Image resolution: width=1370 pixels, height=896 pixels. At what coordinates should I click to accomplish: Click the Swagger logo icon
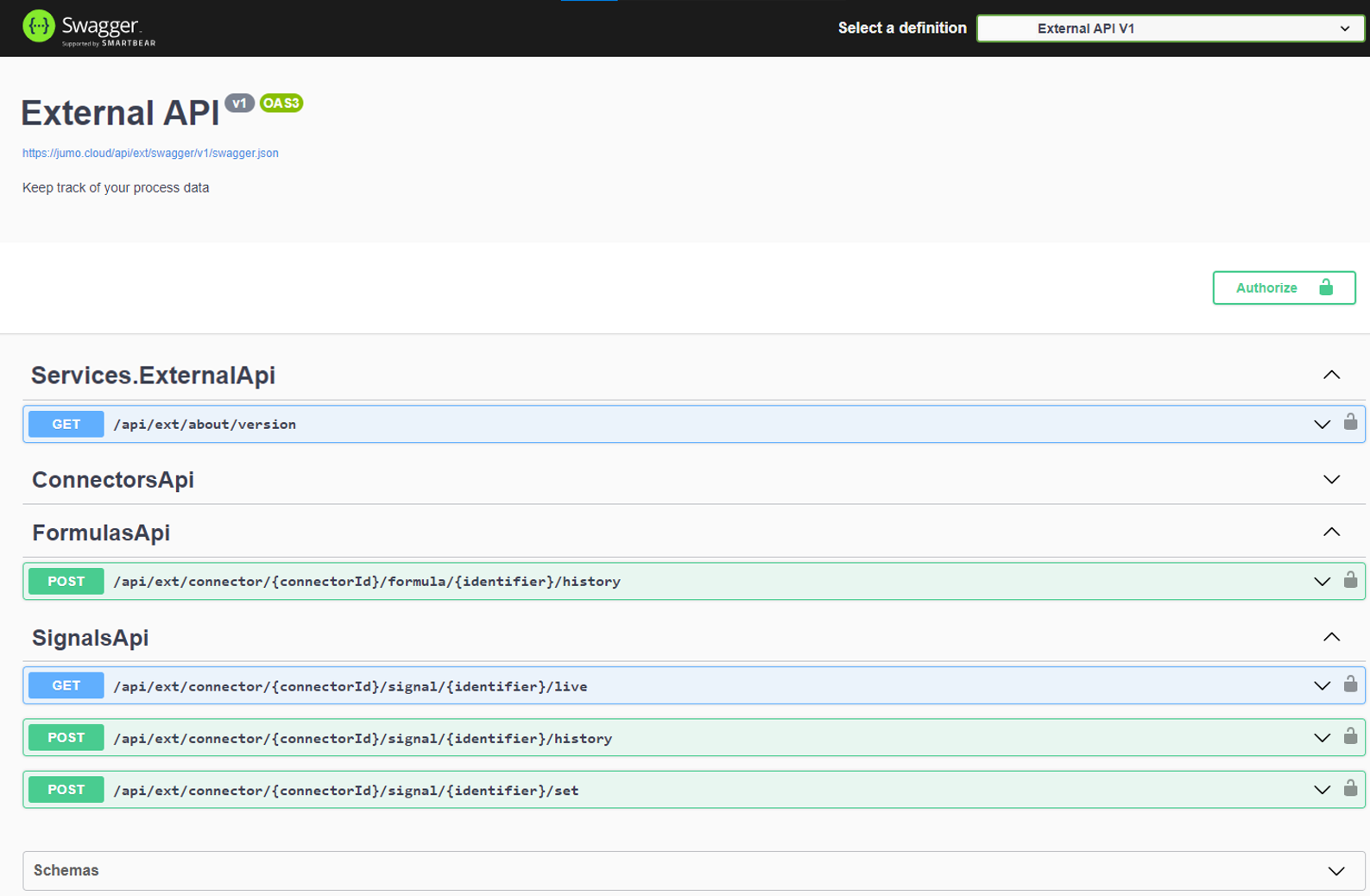[39, 27]
